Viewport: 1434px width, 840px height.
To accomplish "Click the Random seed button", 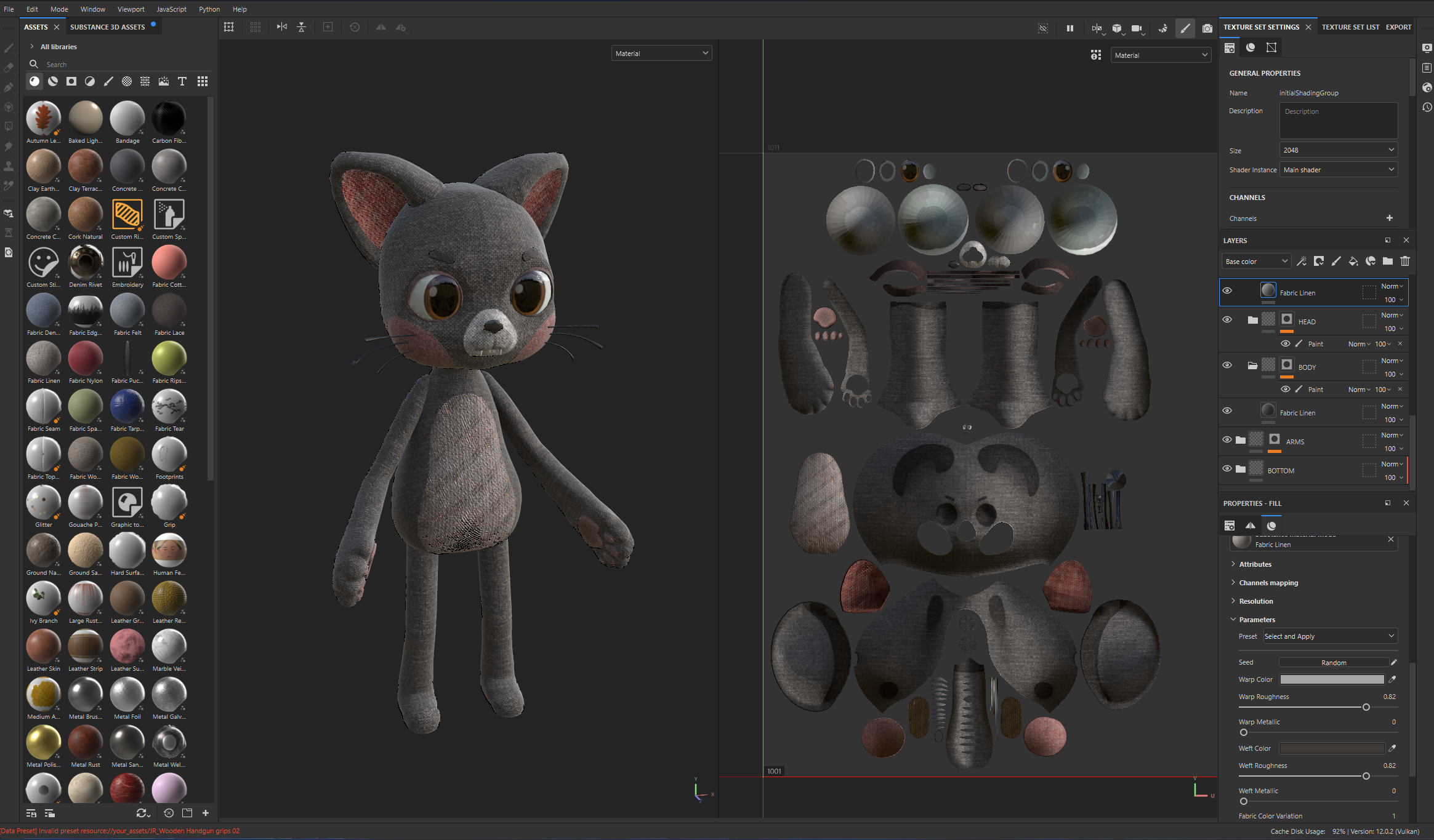I will [1334, 663].
